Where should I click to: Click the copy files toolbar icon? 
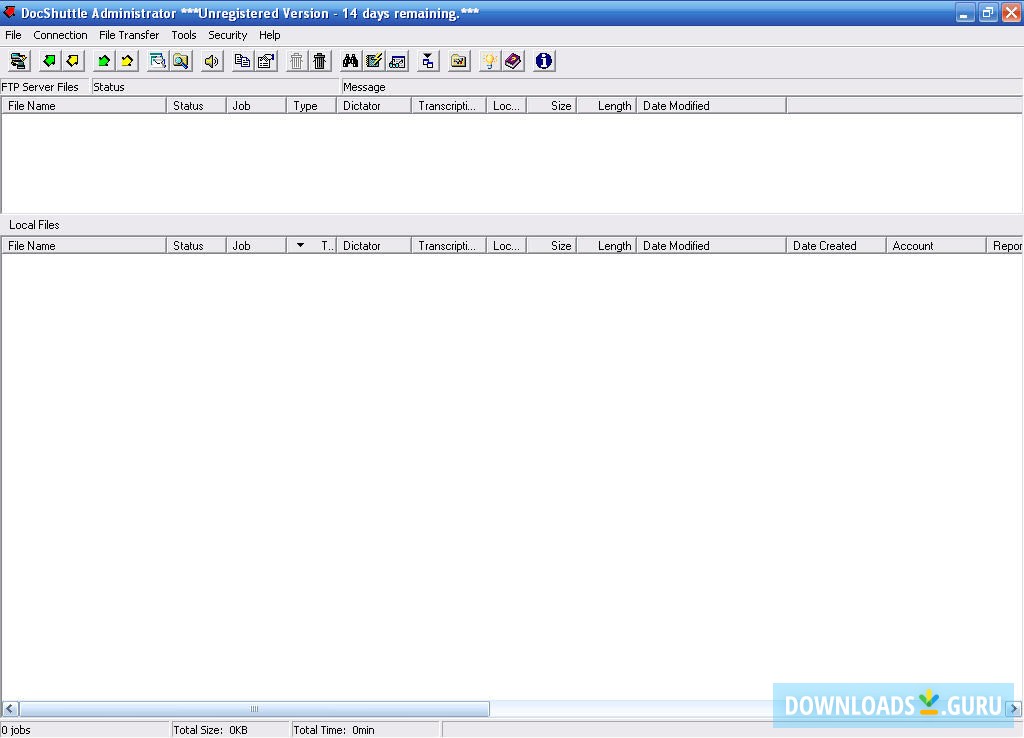242,61
